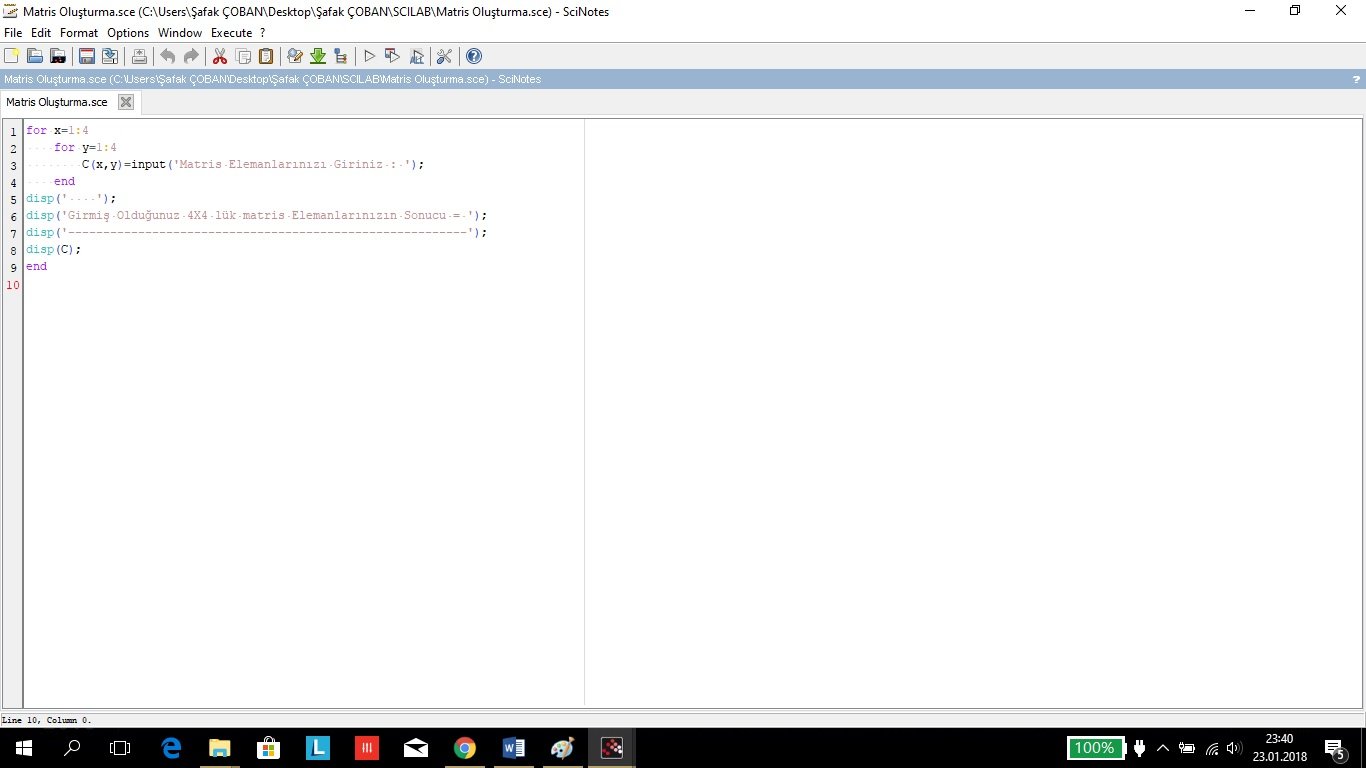Click the green down-arrow toolbar icon
Viewport: 1366px width, 768px height.
tap(318, 56)
